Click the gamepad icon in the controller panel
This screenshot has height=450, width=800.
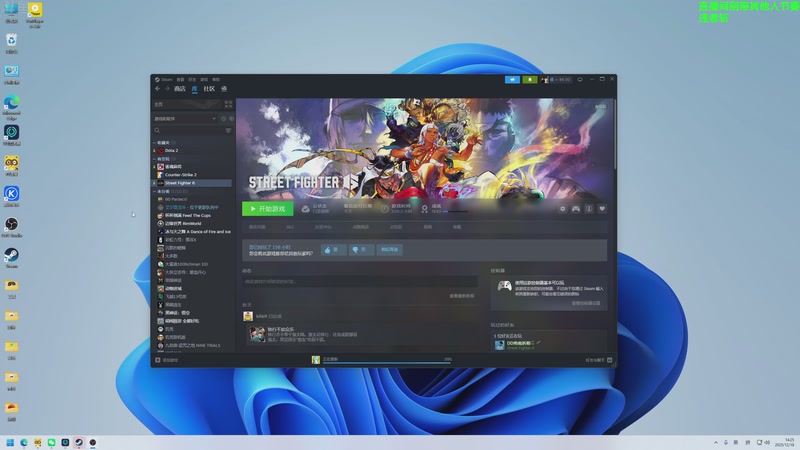(x=505, y=286)
